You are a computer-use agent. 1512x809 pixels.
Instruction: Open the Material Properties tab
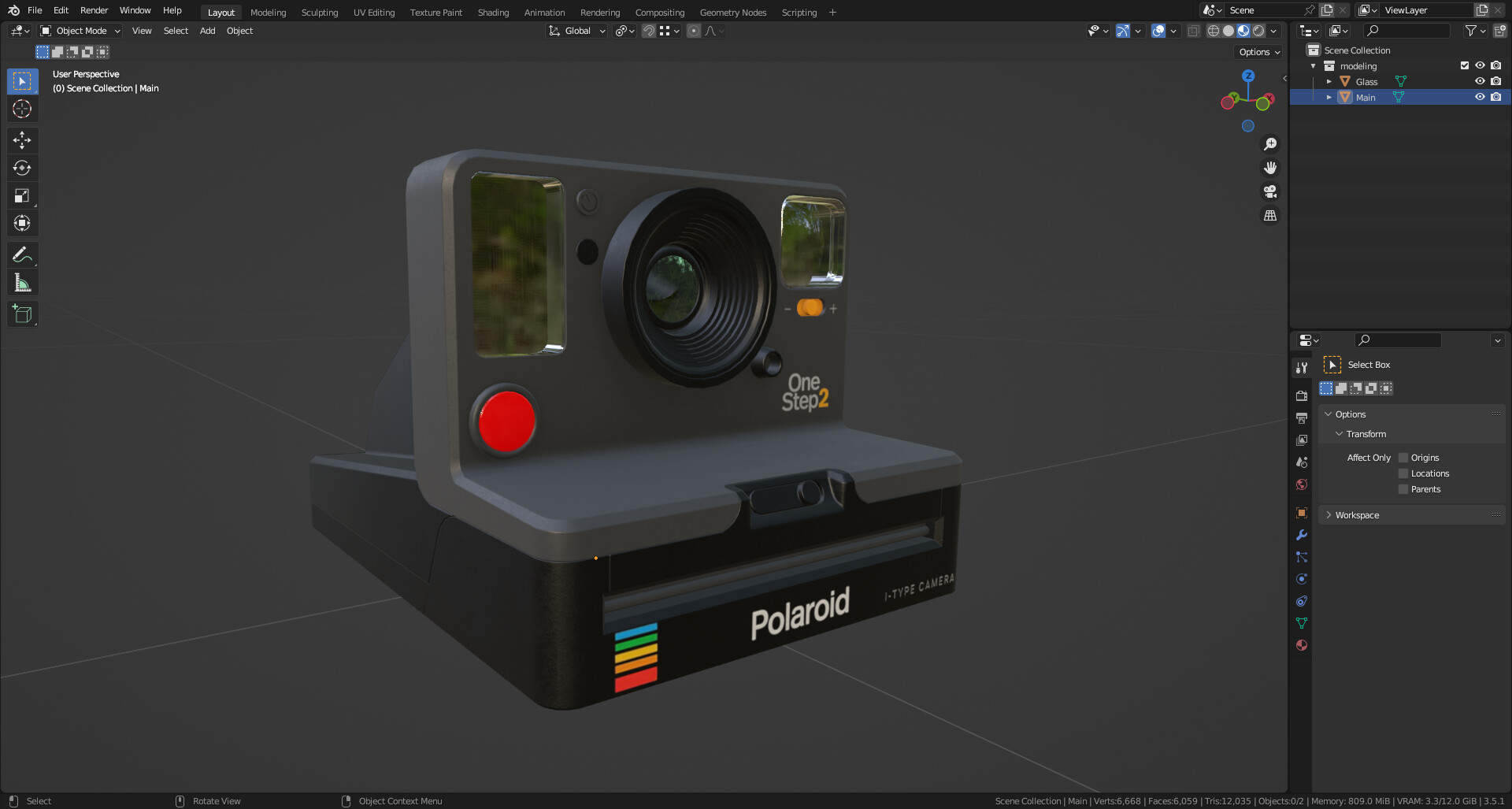[1301, 644]
